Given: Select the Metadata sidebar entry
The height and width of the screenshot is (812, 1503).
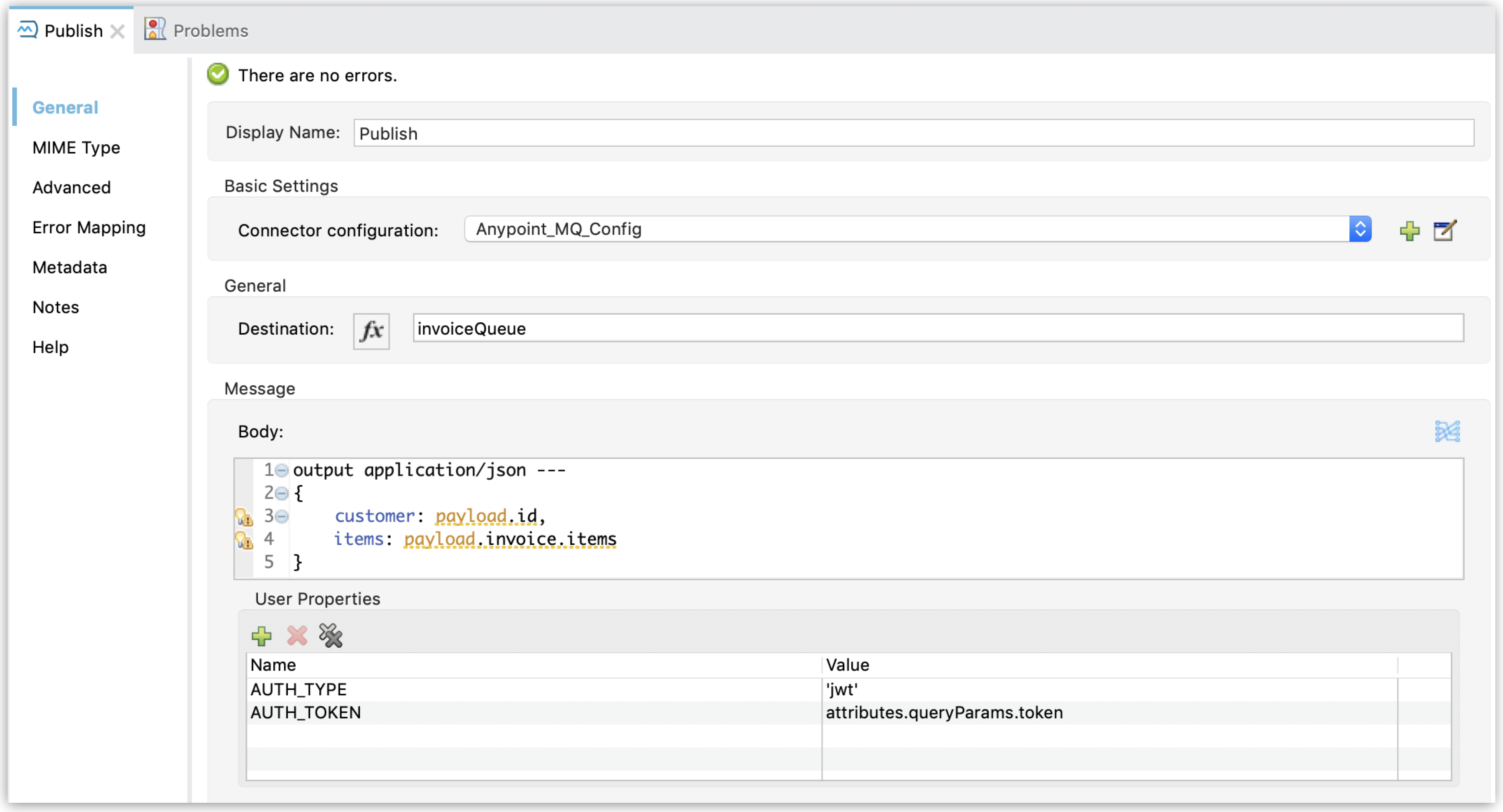Looking at the screenshot, I should pos(69,267).
